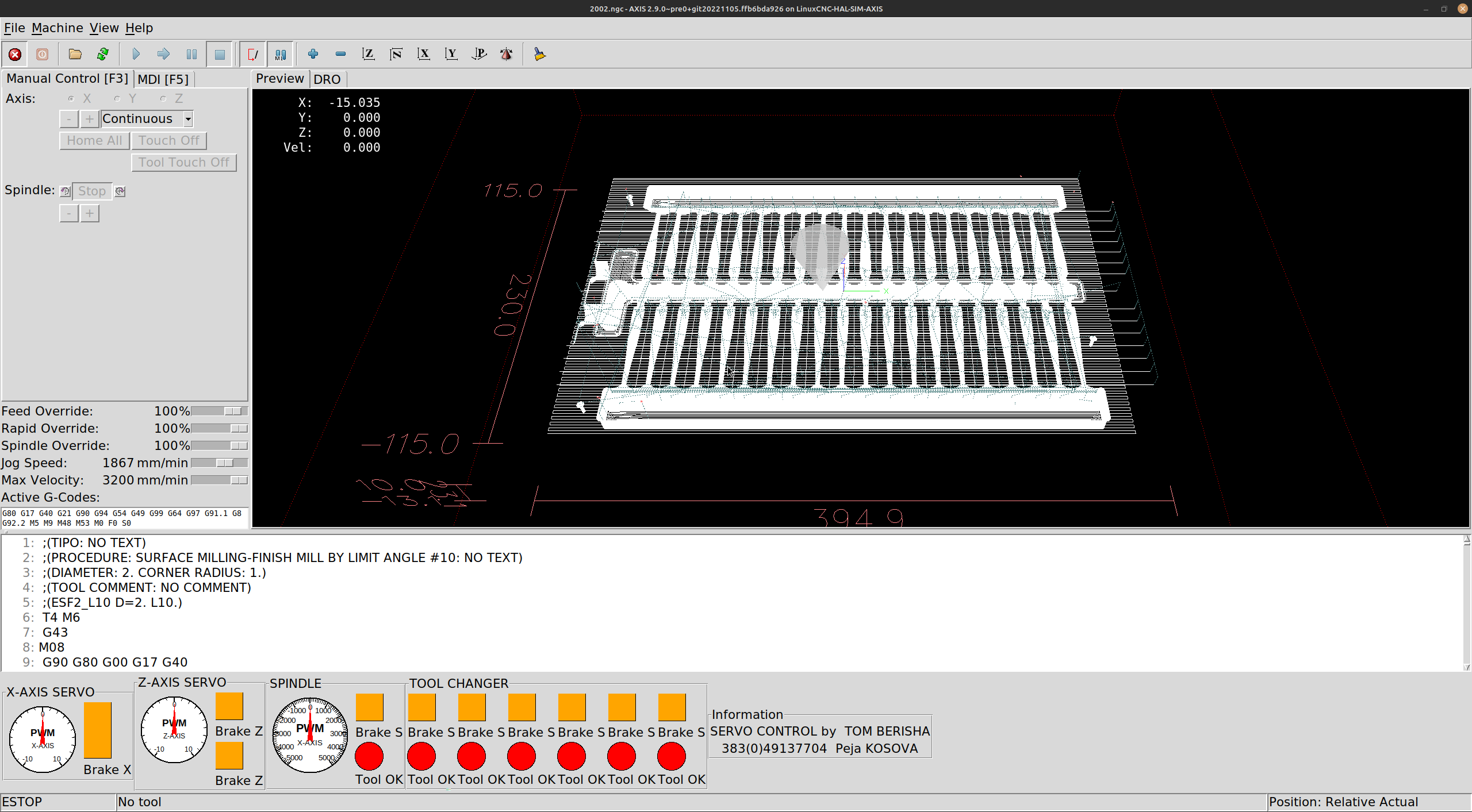Image resolution: width=1472 pixels, height=812 pixels.
Task: Toggle the Emergency Stop button
Action: [15, 54]
